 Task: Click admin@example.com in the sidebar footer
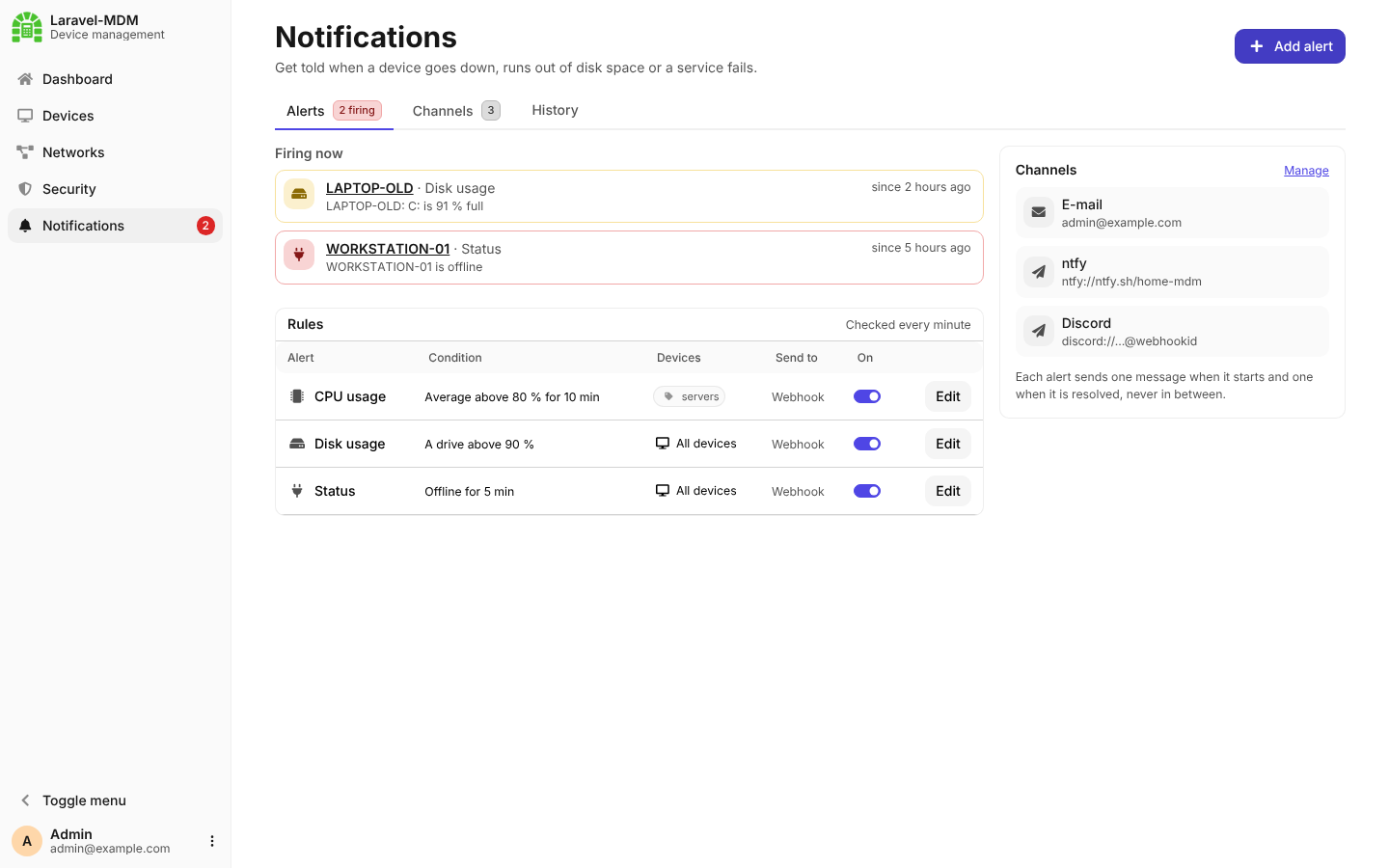(x=110, y=849)
